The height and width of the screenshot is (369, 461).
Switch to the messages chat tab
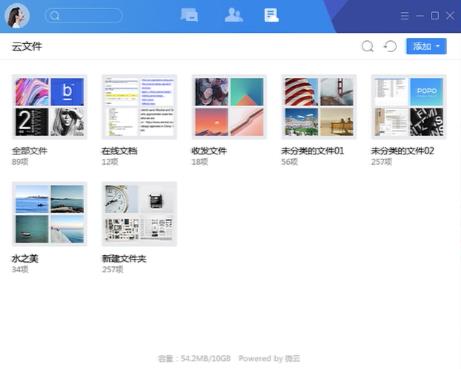coord(189,15)
